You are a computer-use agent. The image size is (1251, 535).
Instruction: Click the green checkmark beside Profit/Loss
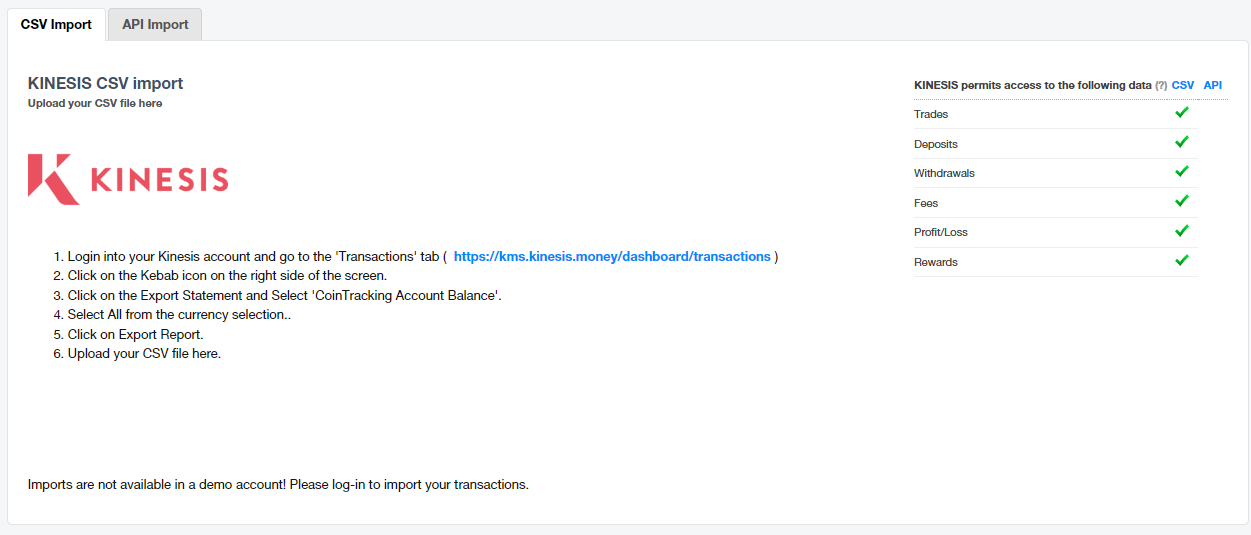coord(1182,231)
